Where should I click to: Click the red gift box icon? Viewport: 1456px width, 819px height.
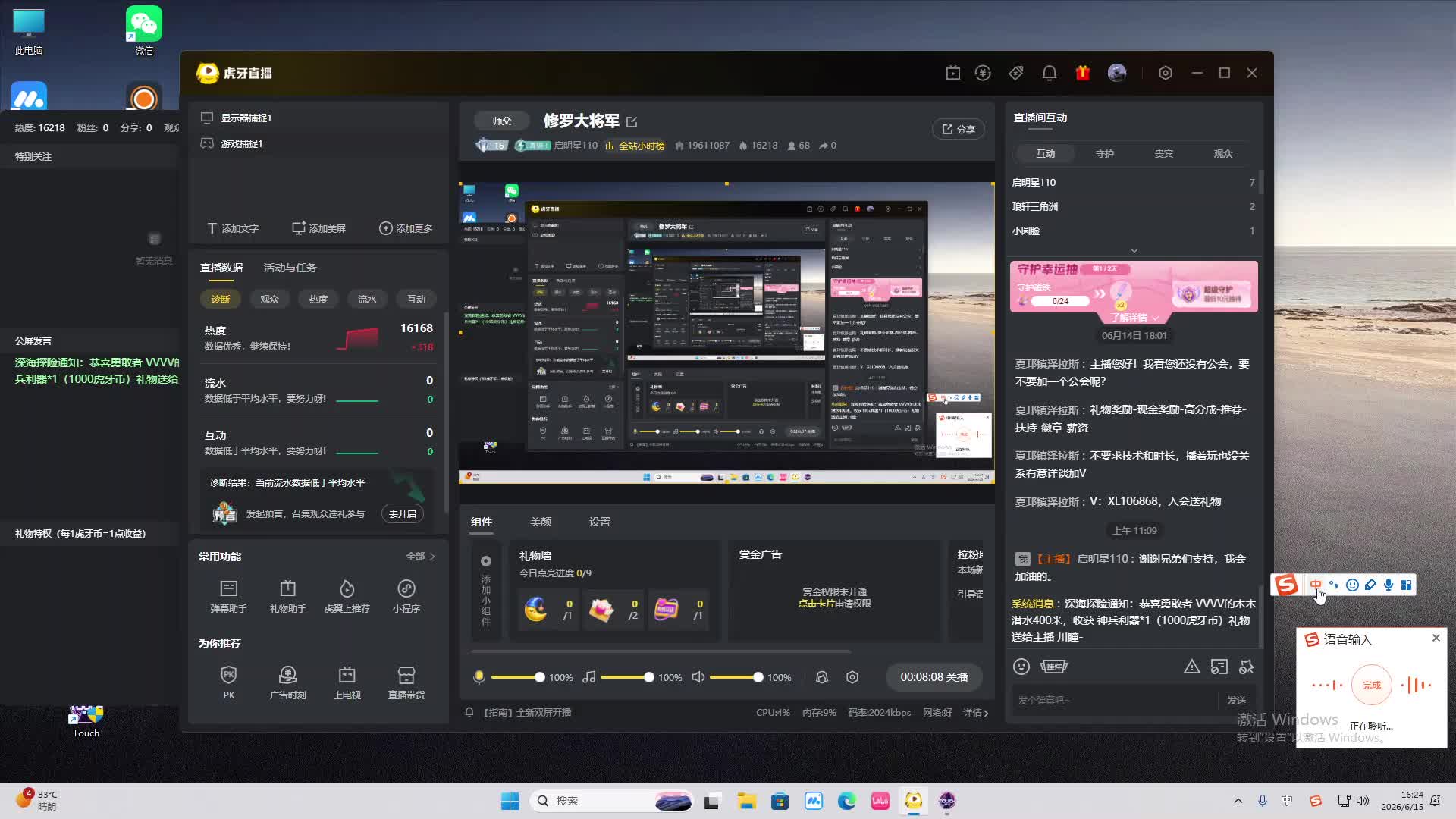[1083, 73]
